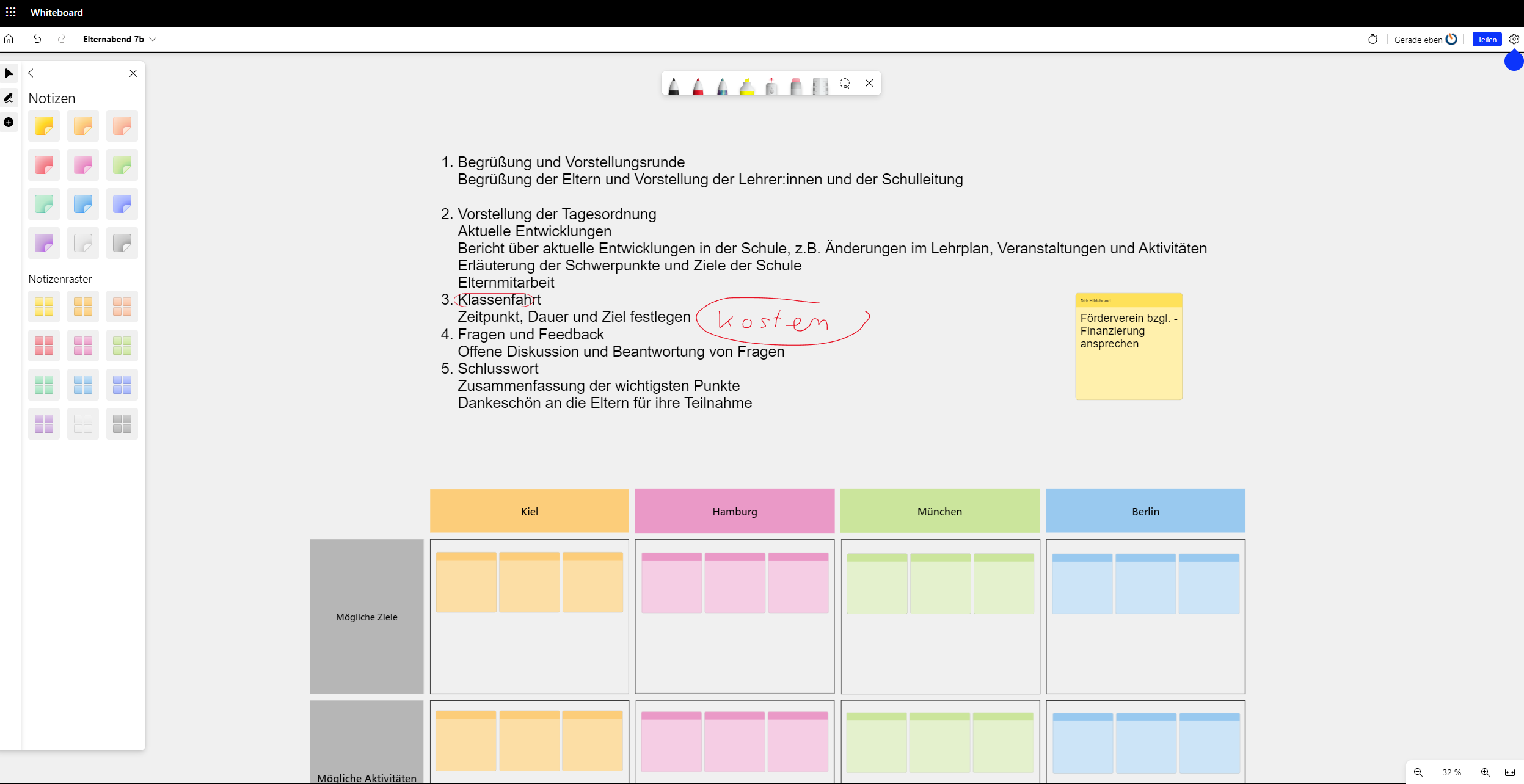This screenshot has width=1524, height=784.
Task: Open settings gear icon
Action: 1514,39
